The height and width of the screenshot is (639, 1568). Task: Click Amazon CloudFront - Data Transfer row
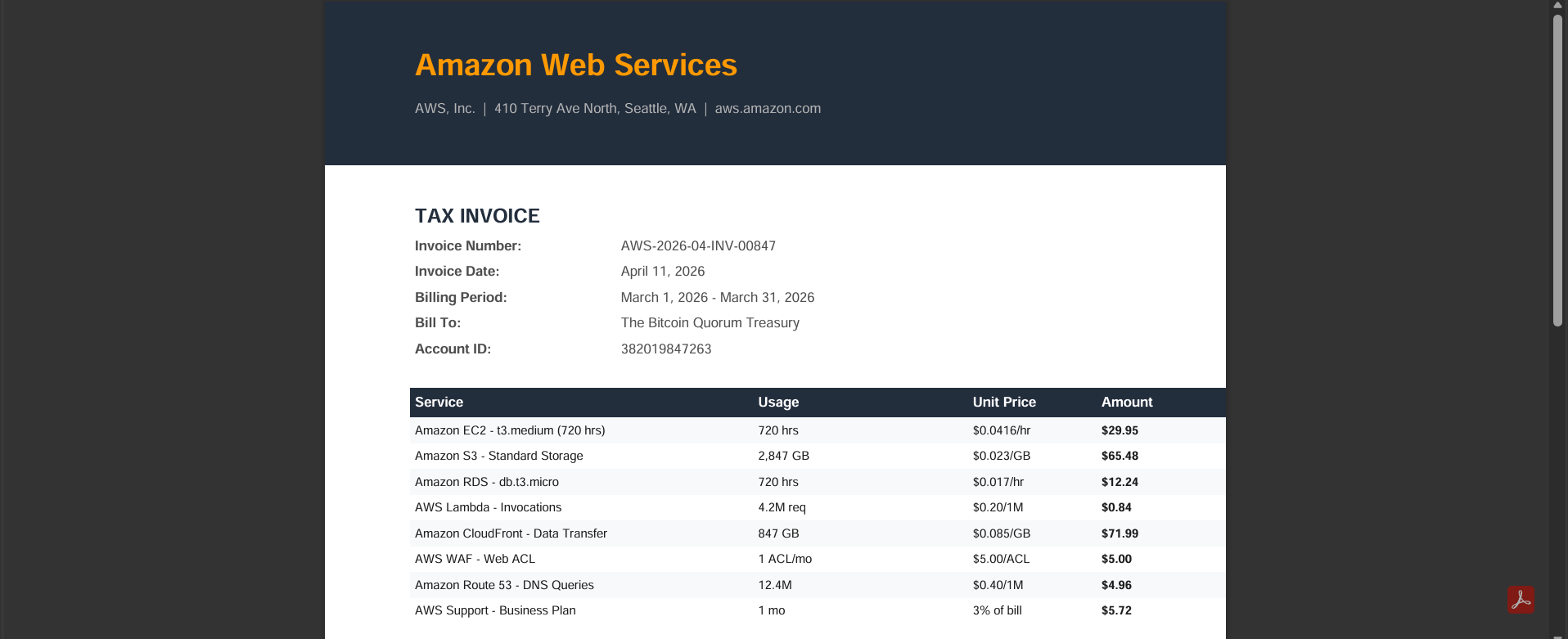click(x=818, y=533)
